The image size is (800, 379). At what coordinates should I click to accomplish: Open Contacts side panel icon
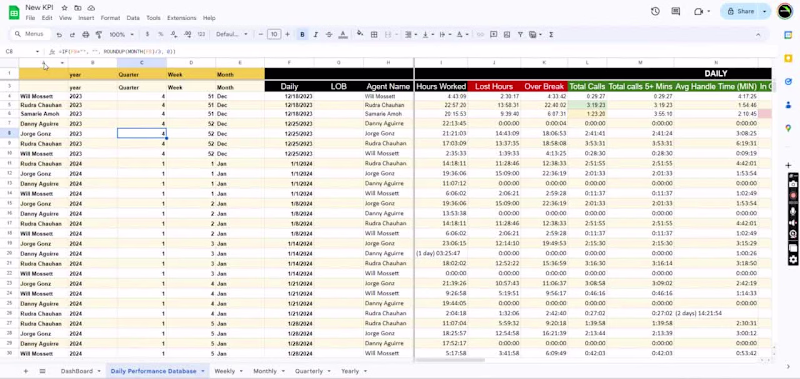coord(788,105)
